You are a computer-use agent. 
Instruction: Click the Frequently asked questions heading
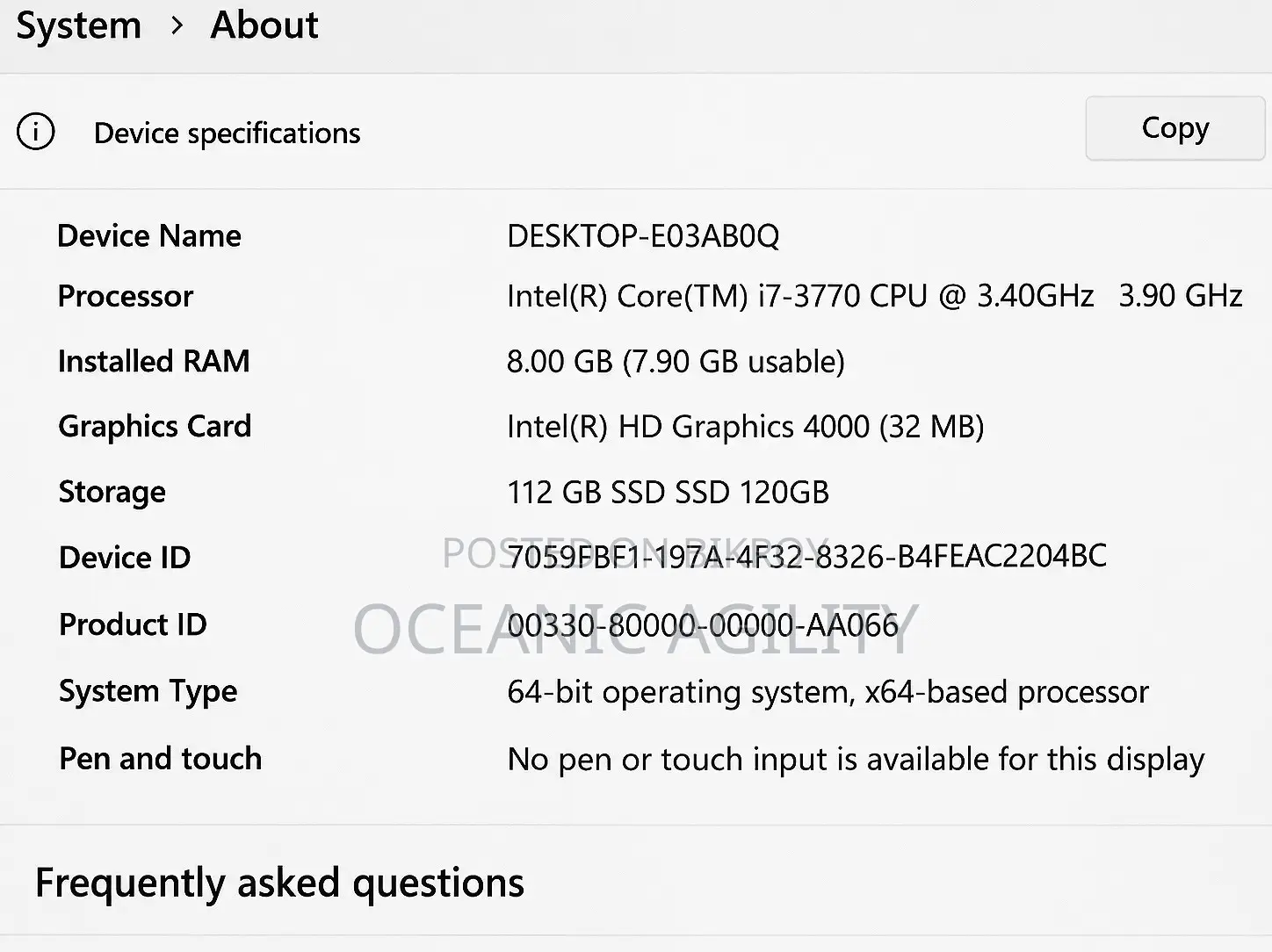(279, 883)
